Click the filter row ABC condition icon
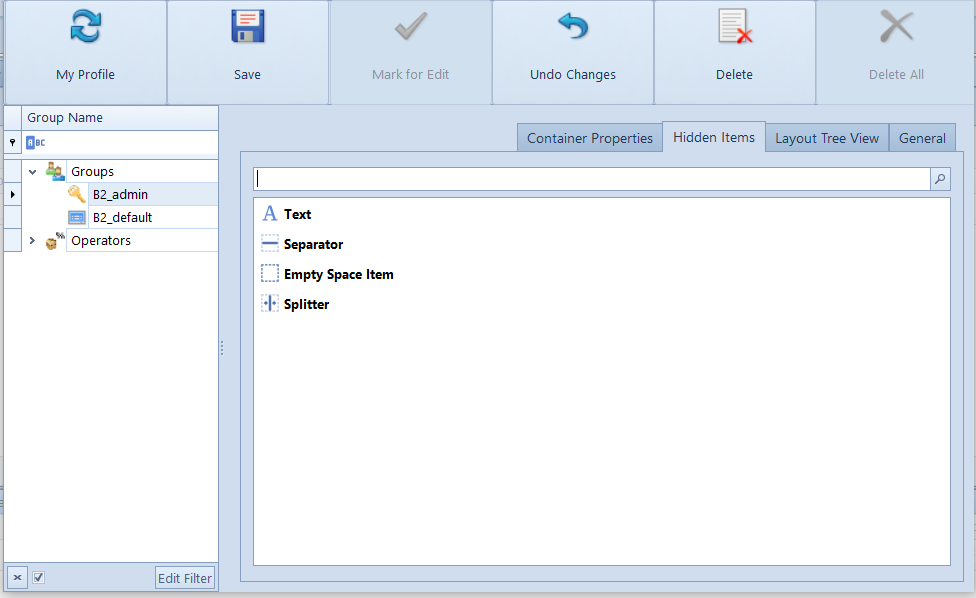Viewport: 976px width, 598px height. pos(35,142)
